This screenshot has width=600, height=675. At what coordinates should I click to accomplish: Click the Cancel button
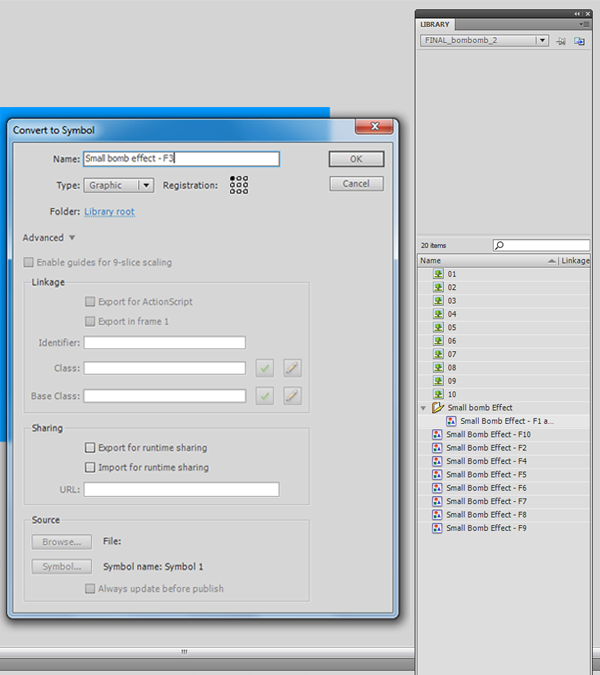(x=356, y=184)
